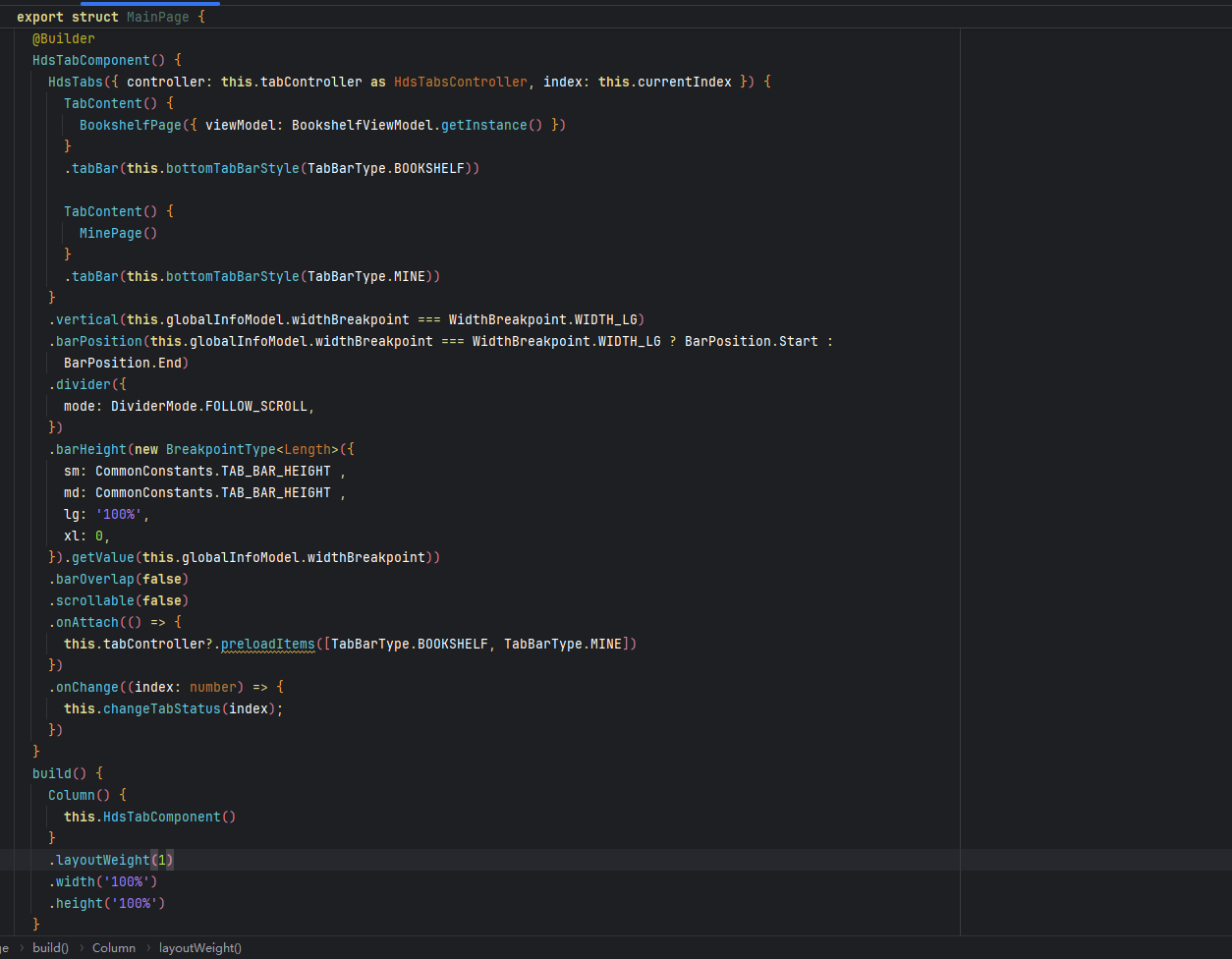Viewport: 1232px width, 959px height.
Task: Click BarPosition.Start in the ternary
Action: click(752, 341)
